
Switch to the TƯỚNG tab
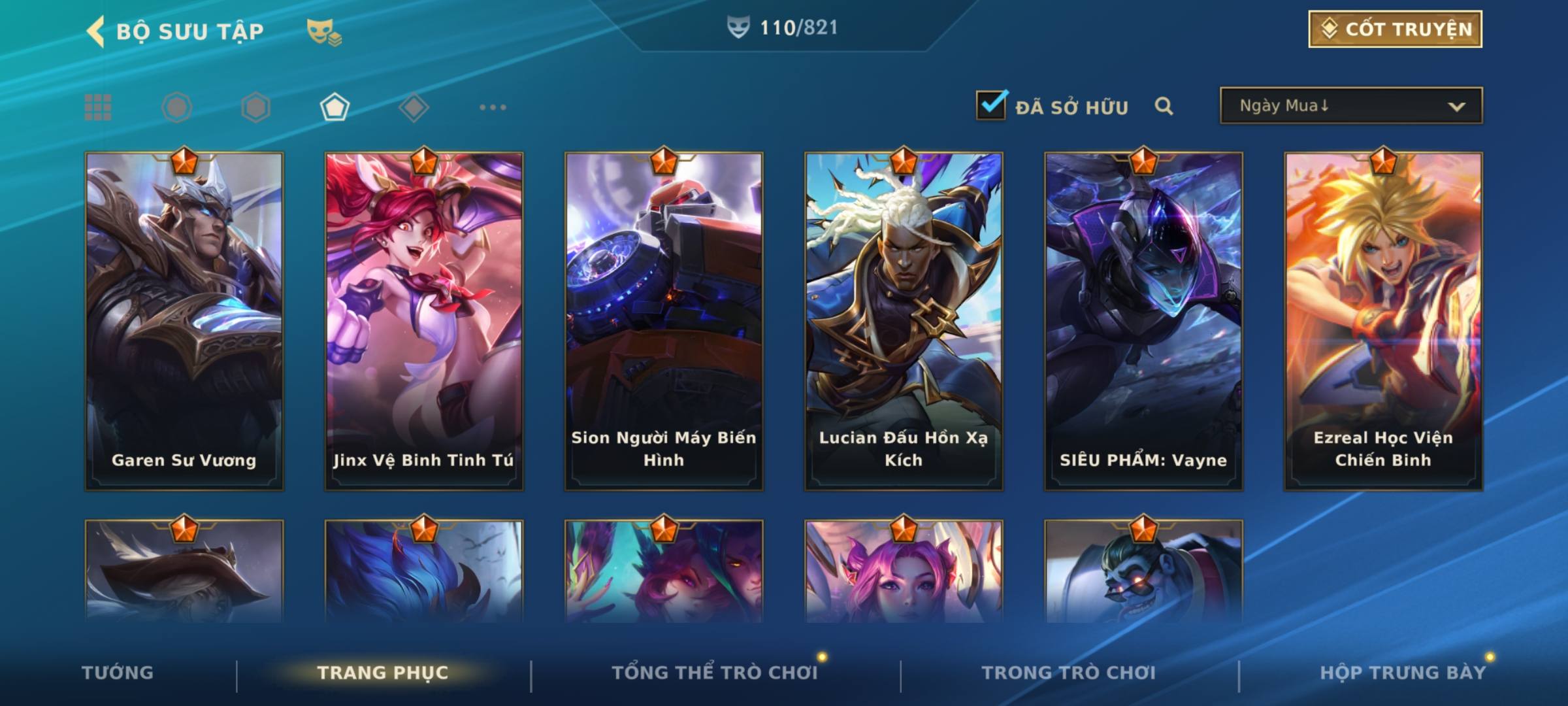coord(118,673)
